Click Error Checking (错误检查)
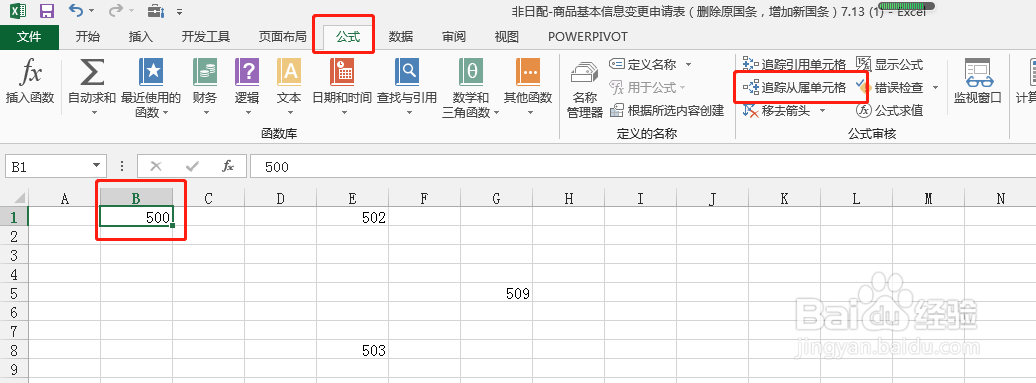 pyautogui.click(x=889, y=87)
